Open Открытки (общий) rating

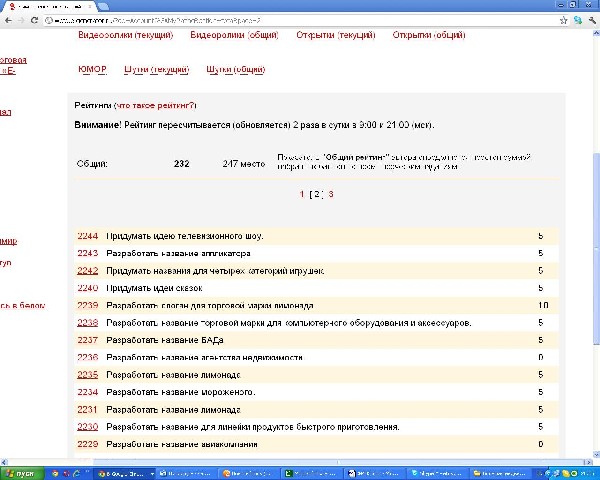tap(429, 35)
